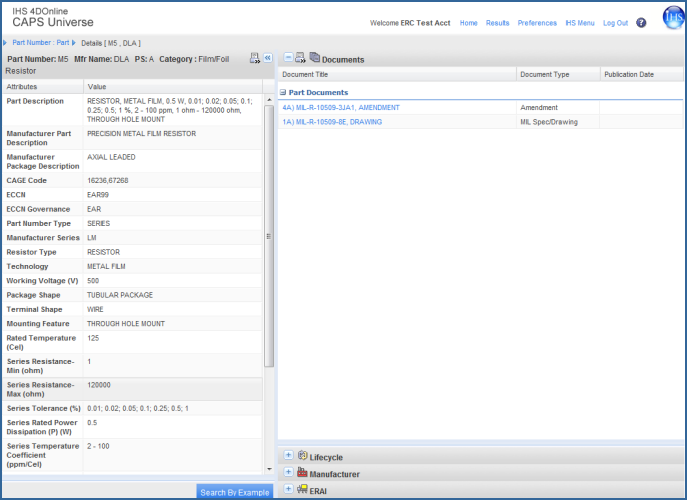Click export icon in part details header
Viewport: 687px width, 500px height.
(x=255, y=58)
